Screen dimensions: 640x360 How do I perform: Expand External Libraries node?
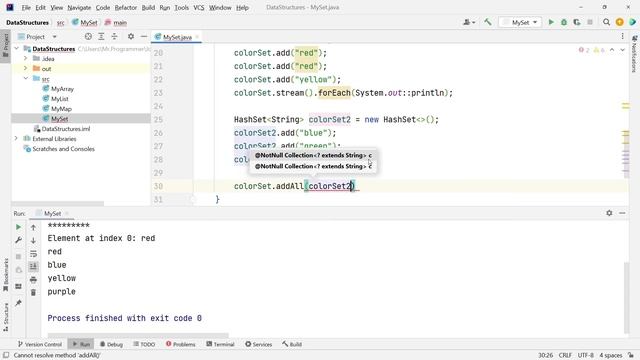(16, 139)
